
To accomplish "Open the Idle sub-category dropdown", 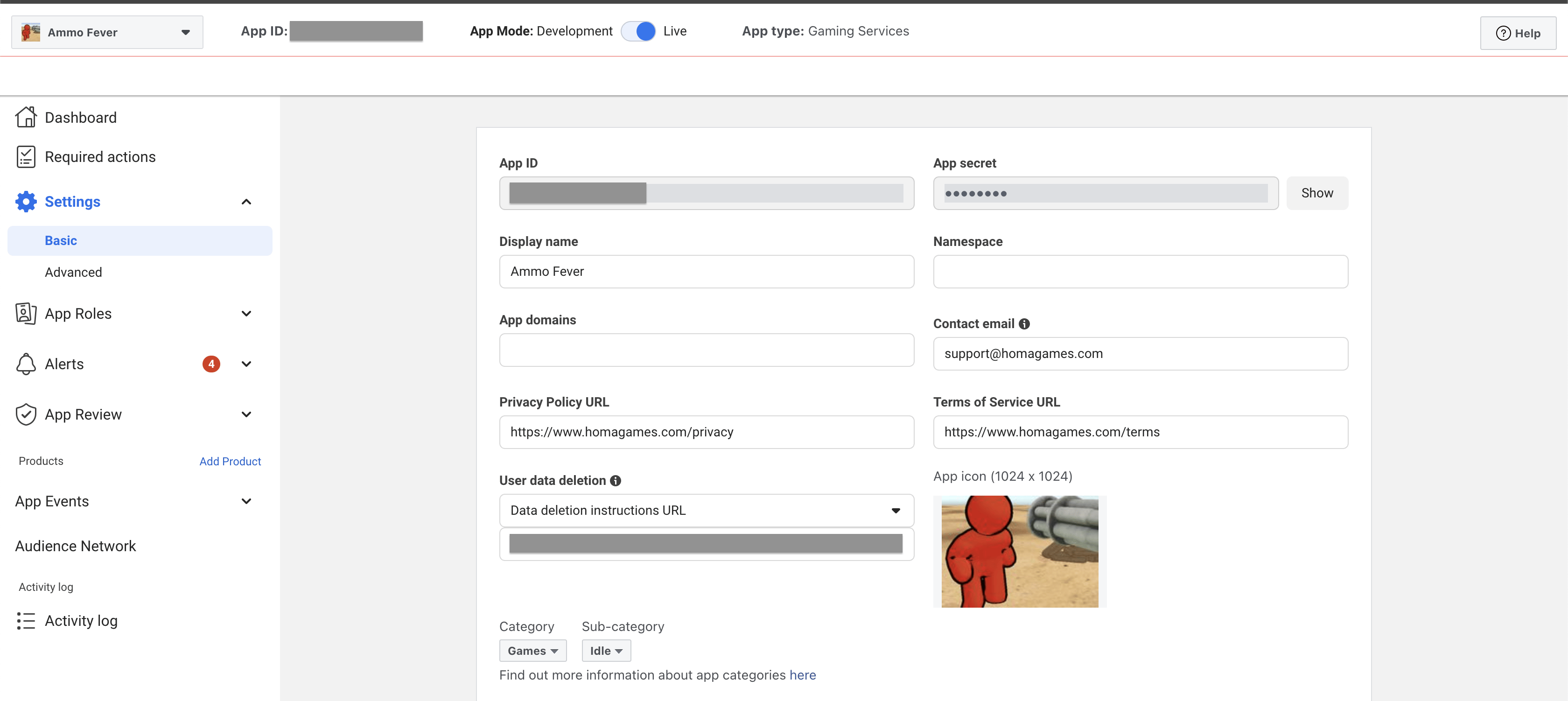I will point(606,651).
